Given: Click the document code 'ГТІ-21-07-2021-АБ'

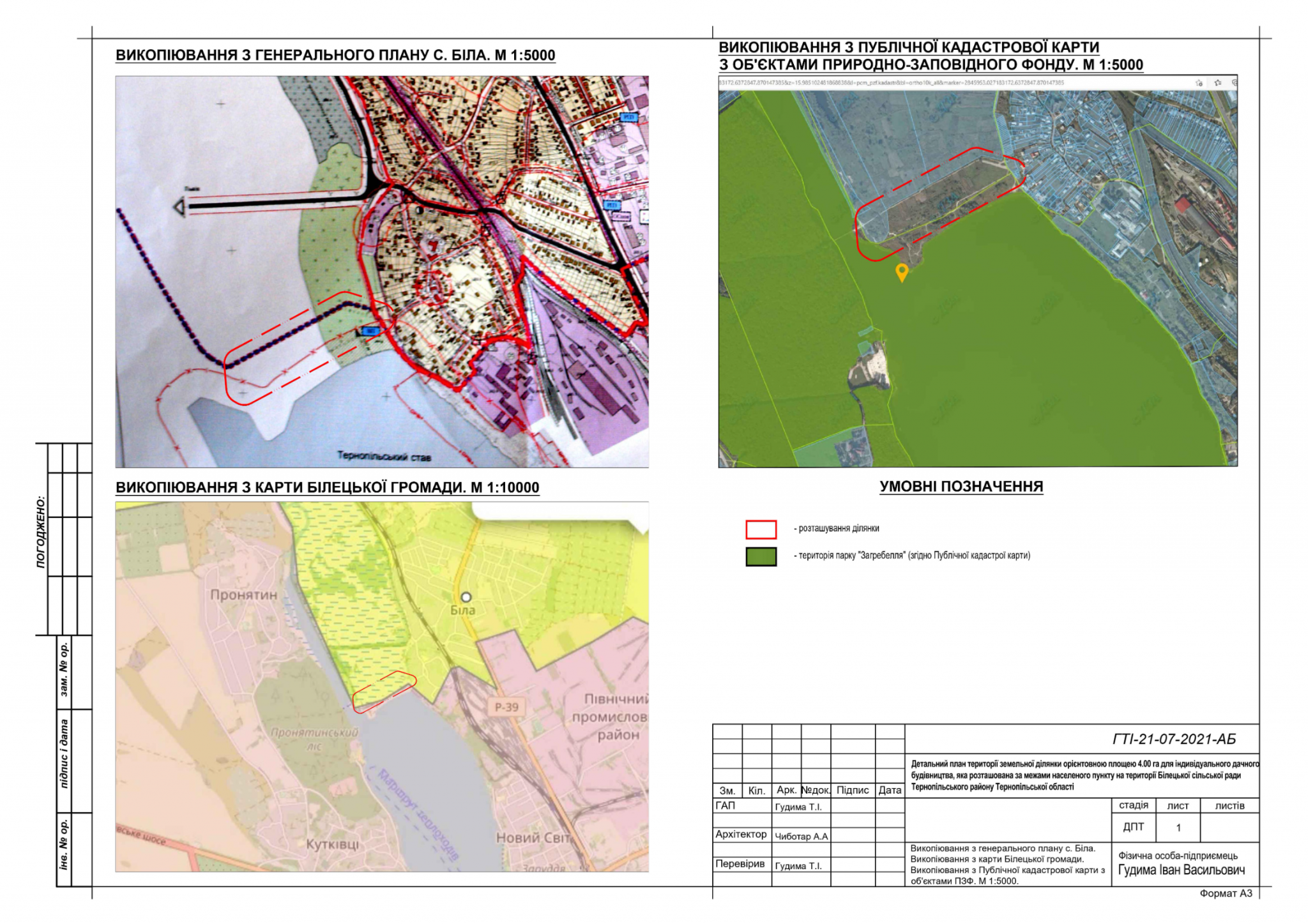Looking at the screenshot, I should point(1174,739).
